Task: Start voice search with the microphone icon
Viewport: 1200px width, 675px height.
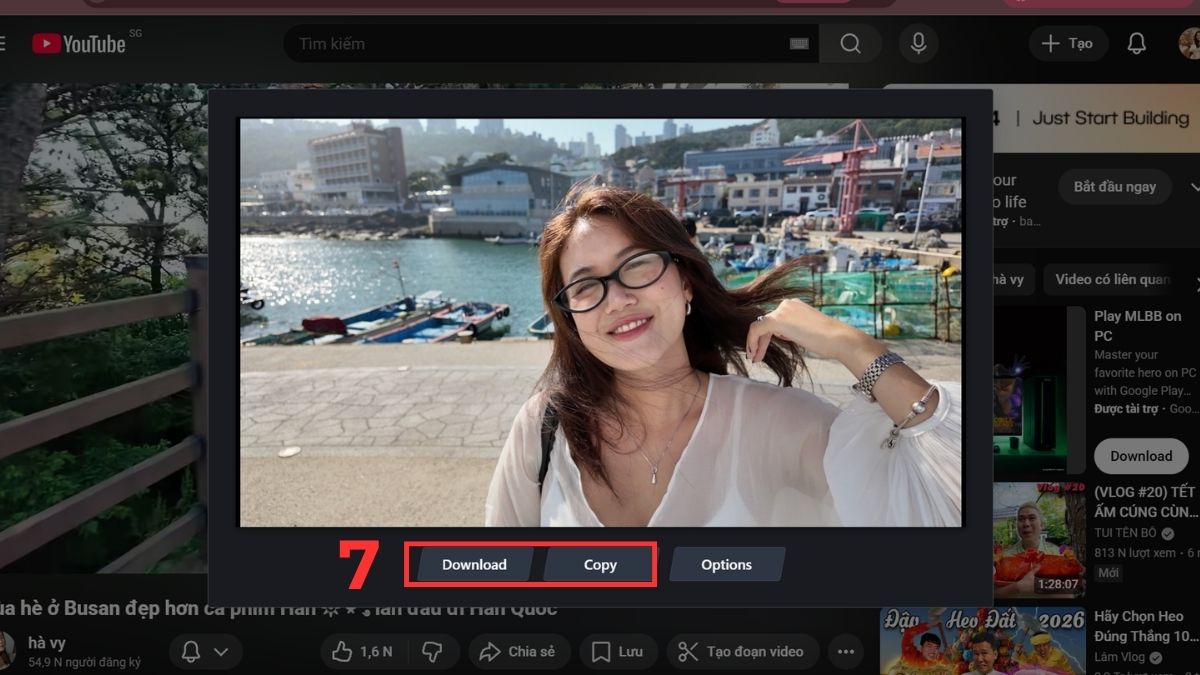Action: point(917,43)
